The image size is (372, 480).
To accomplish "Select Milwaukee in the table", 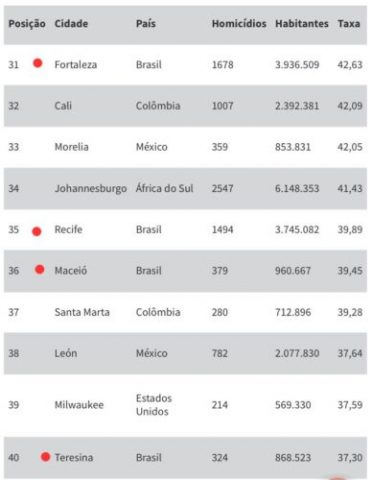I will (x=79, y=405).
